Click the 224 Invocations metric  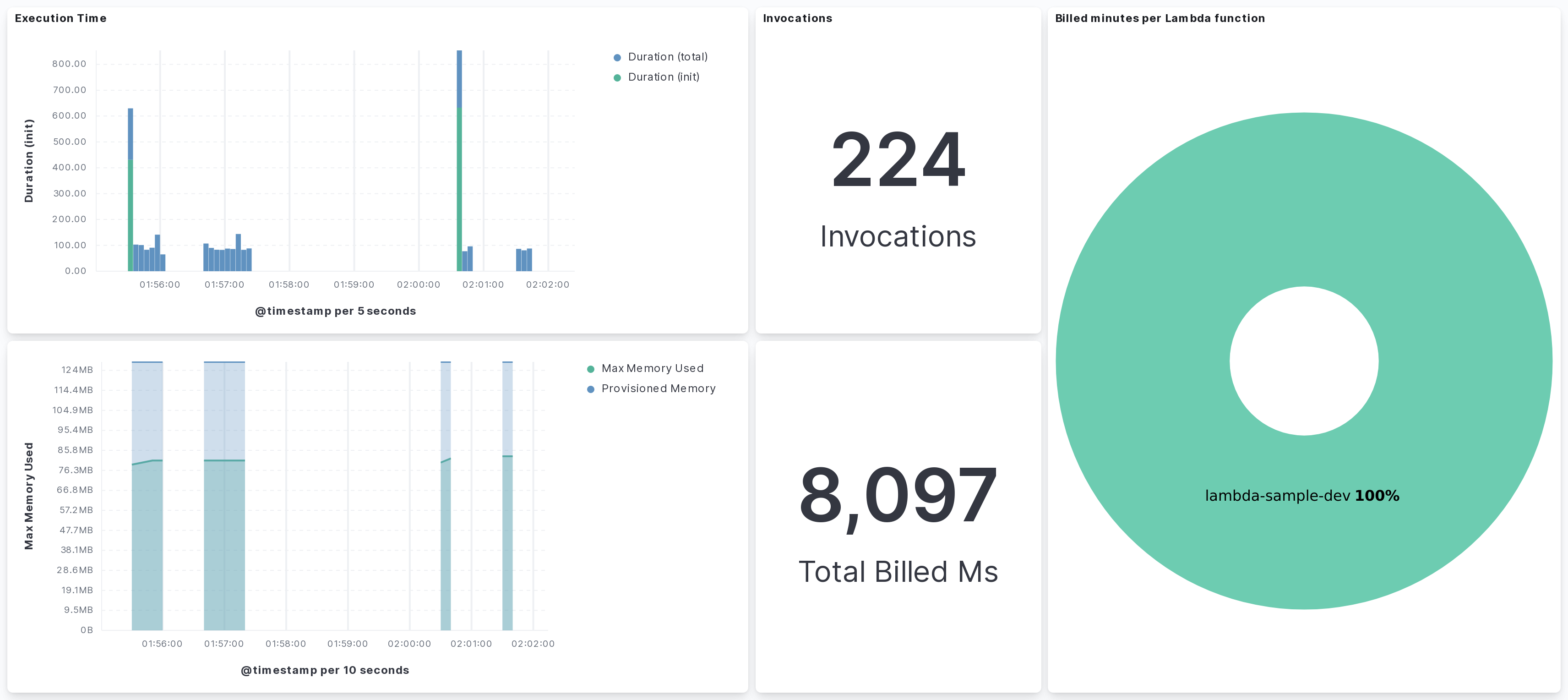point(898,159)
